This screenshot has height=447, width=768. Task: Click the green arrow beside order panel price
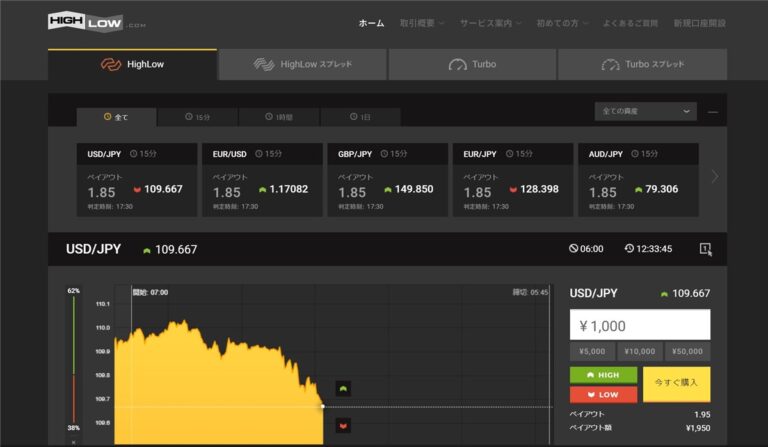tap(664, 294)
